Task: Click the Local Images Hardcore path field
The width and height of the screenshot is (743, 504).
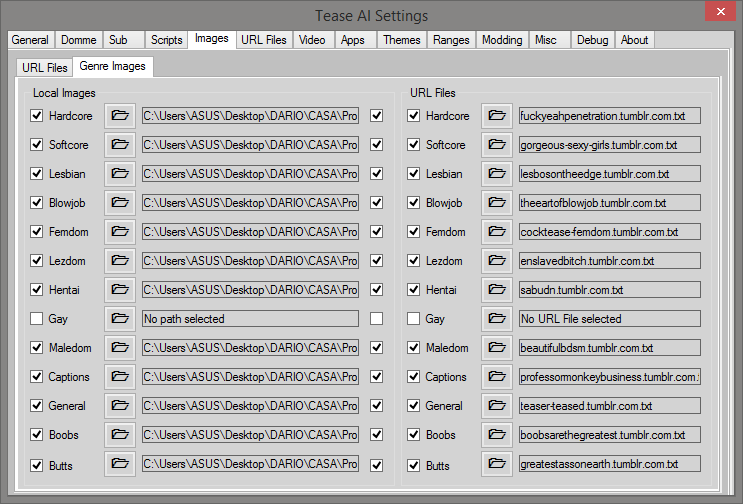Action: 250,116
